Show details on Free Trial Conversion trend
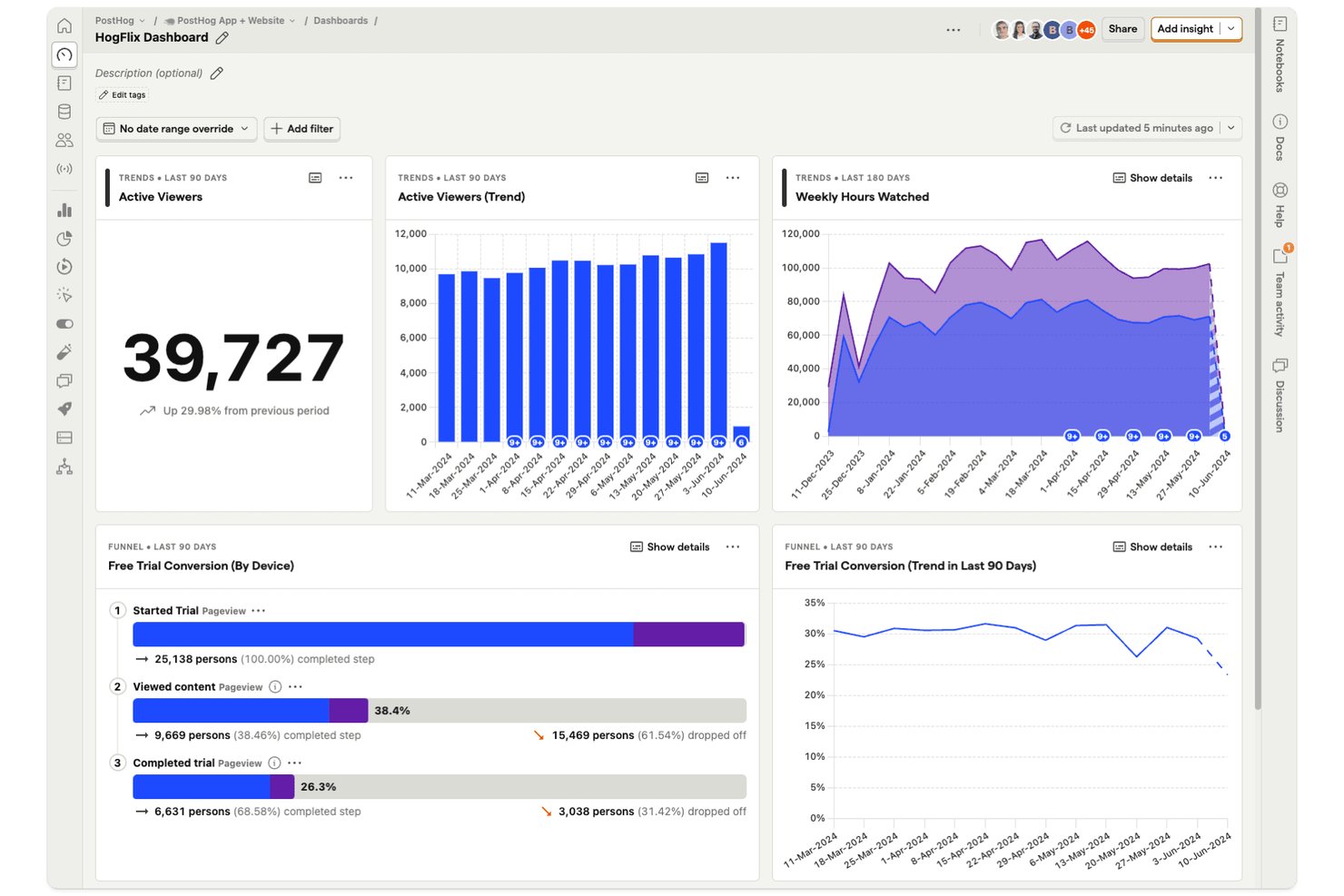Screen dimensions: 1344x896 click(x=1152, y=546)
